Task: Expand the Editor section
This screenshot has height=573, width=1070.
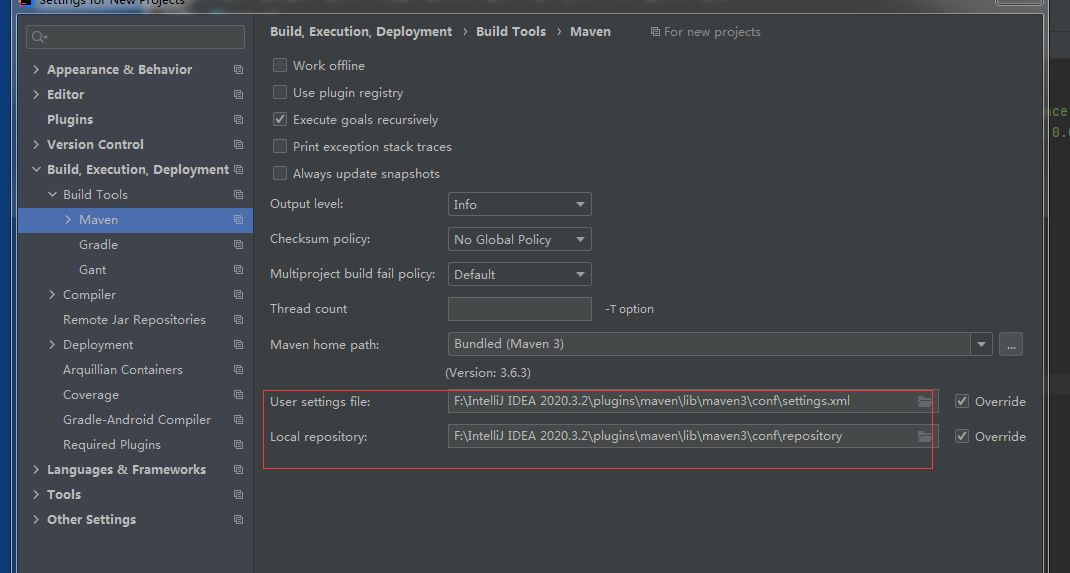Action: tap(36, 95)
